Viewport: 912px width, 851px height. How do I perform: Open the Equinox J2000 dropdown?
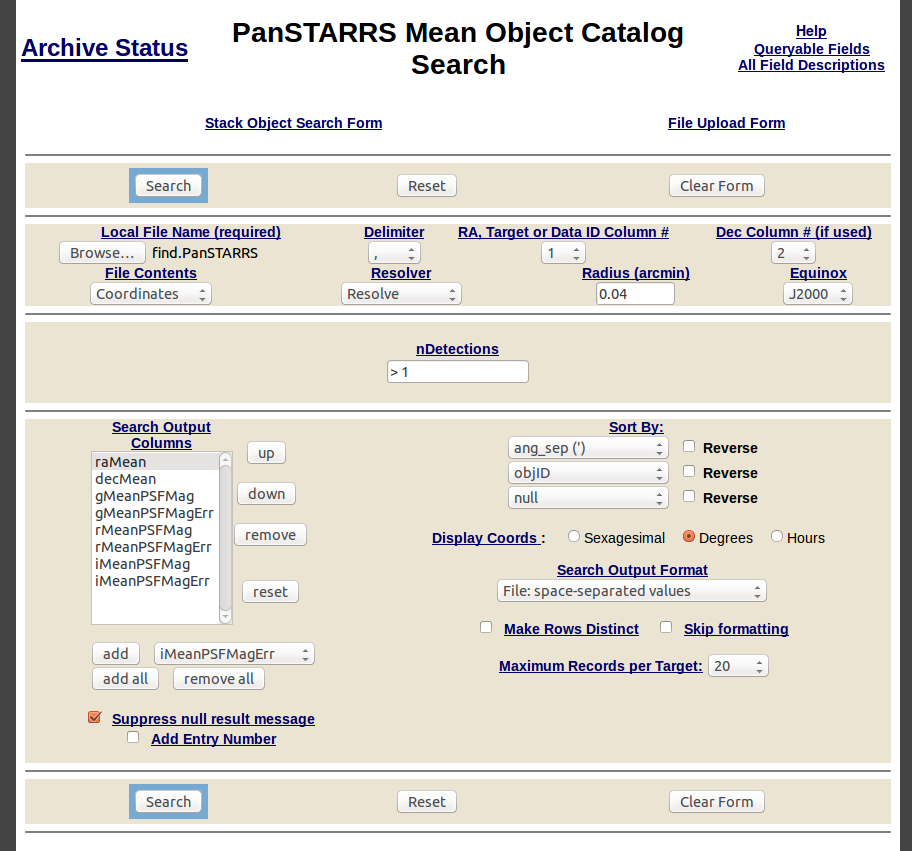pos(817,294)
